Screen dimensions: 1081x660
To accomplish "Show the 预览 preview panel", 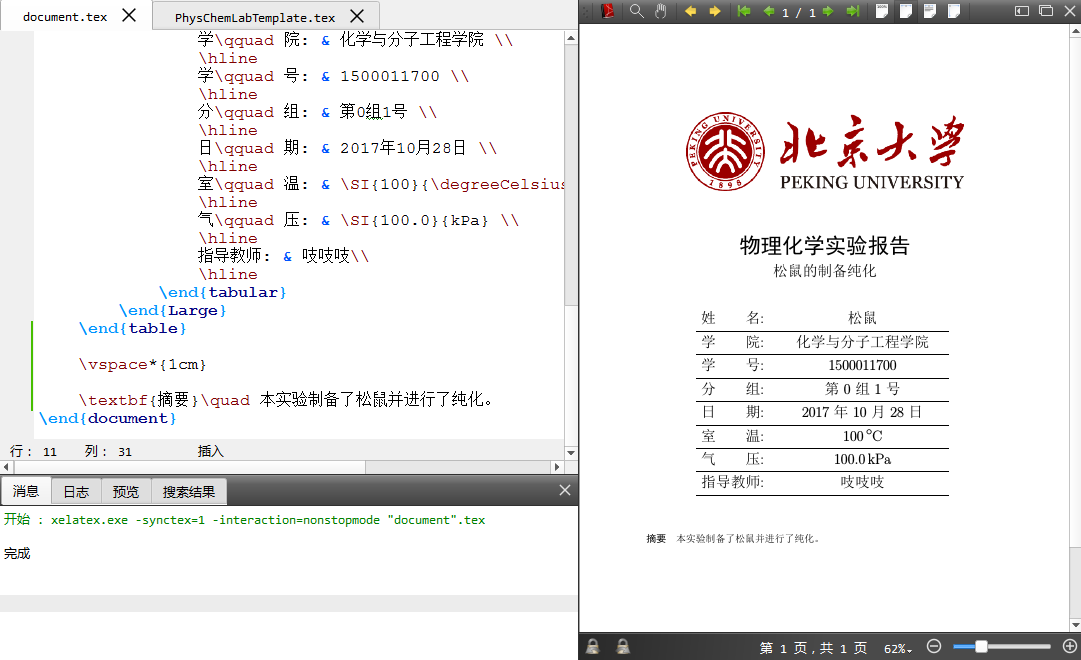I will pos(125,490).
